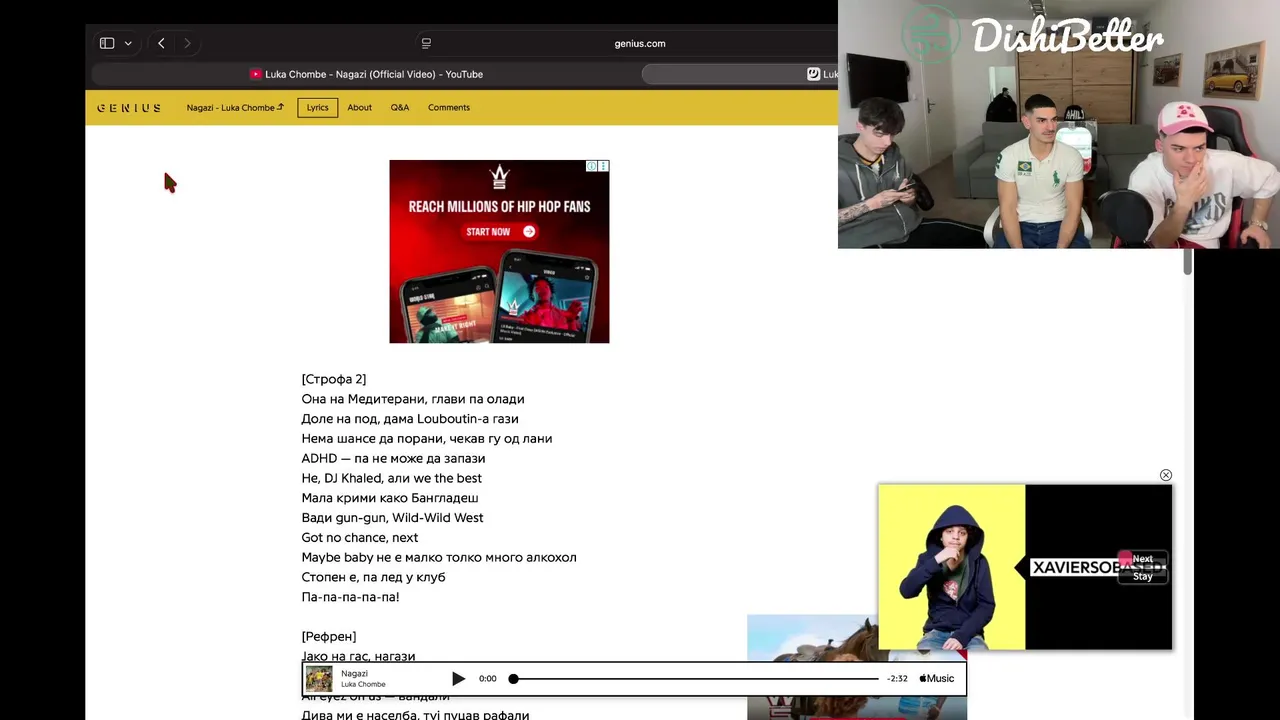
Task: Click the YouTube favicon on the tab
Action: (256, 74)
